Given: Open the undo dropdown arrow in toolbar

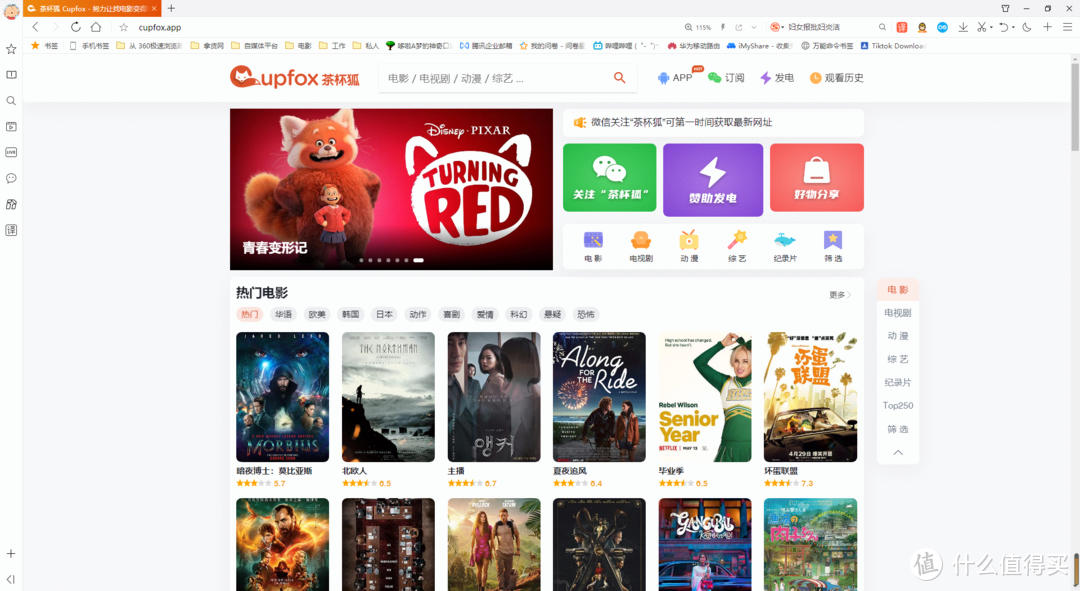Looking at the screenshot, I should (x=1013, y=28).
